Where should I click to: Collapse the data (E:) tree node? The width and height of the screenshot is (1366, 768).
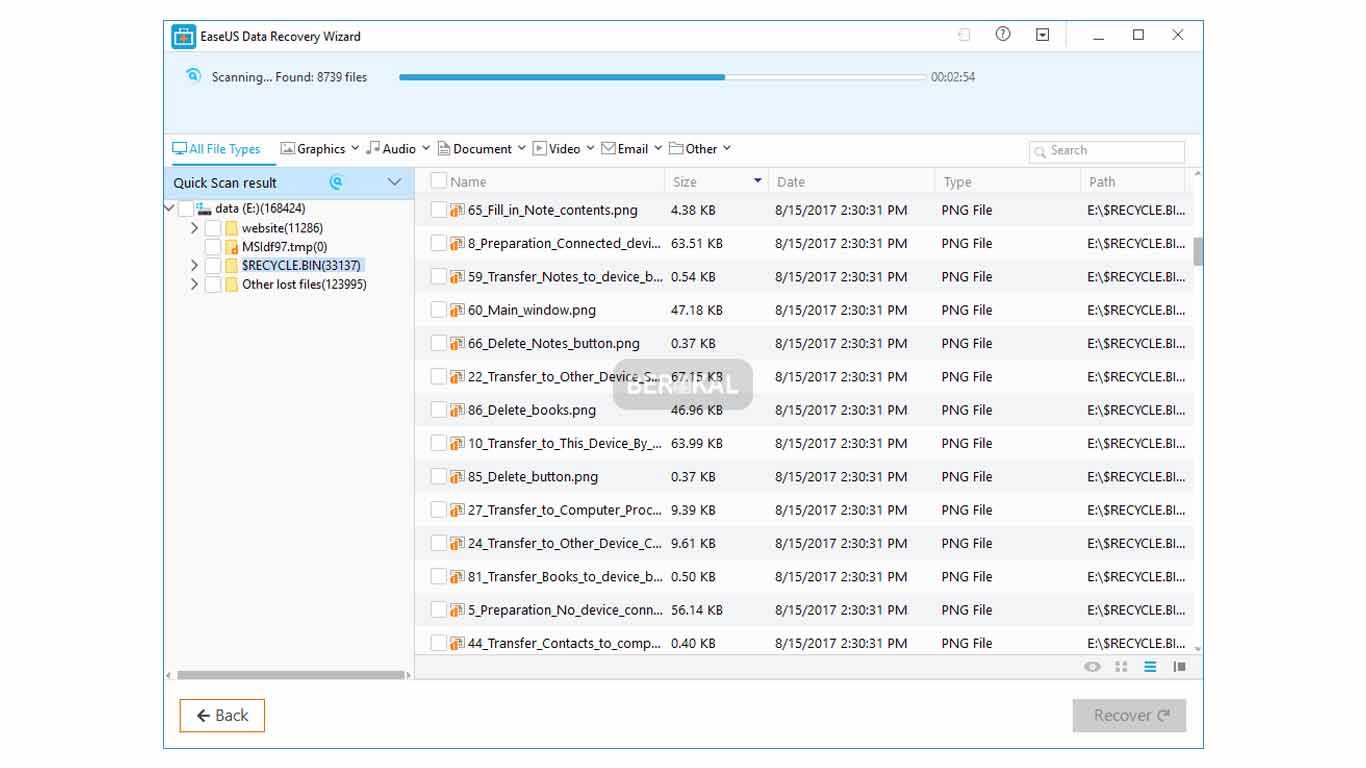[x=169, y=209]
